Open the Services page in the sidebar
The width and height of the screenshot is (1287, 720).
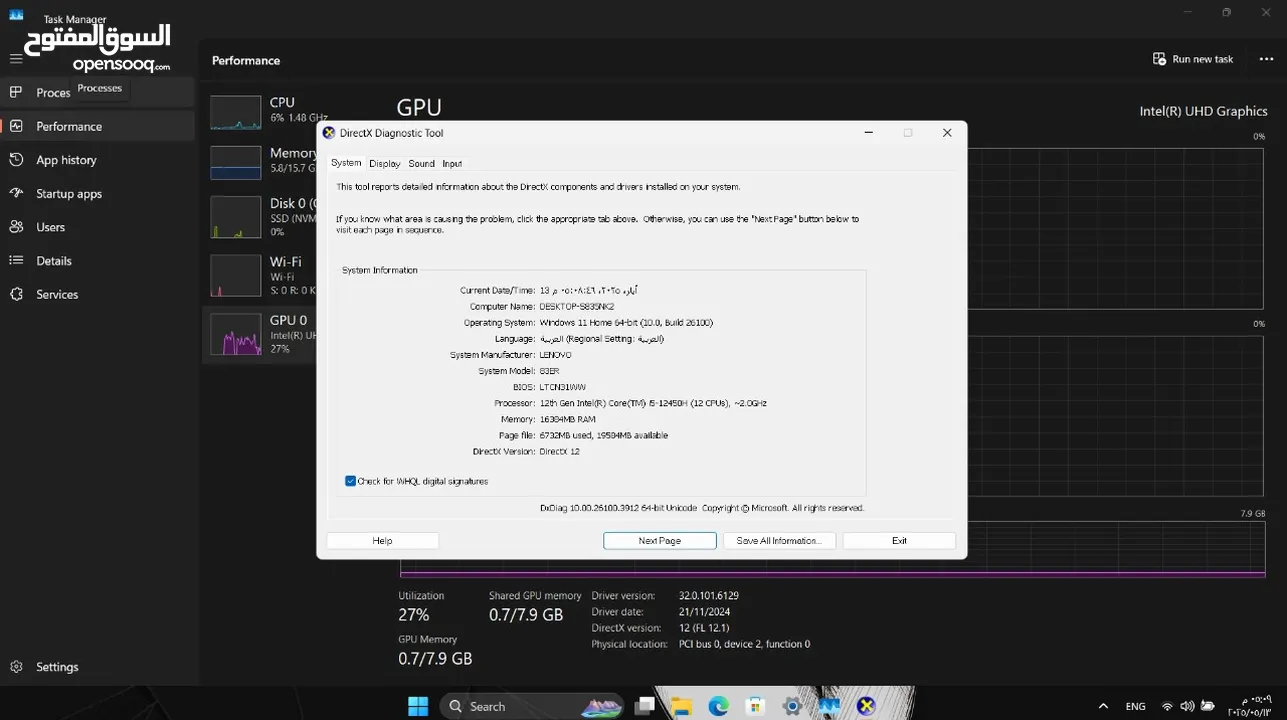click(97, 295)
